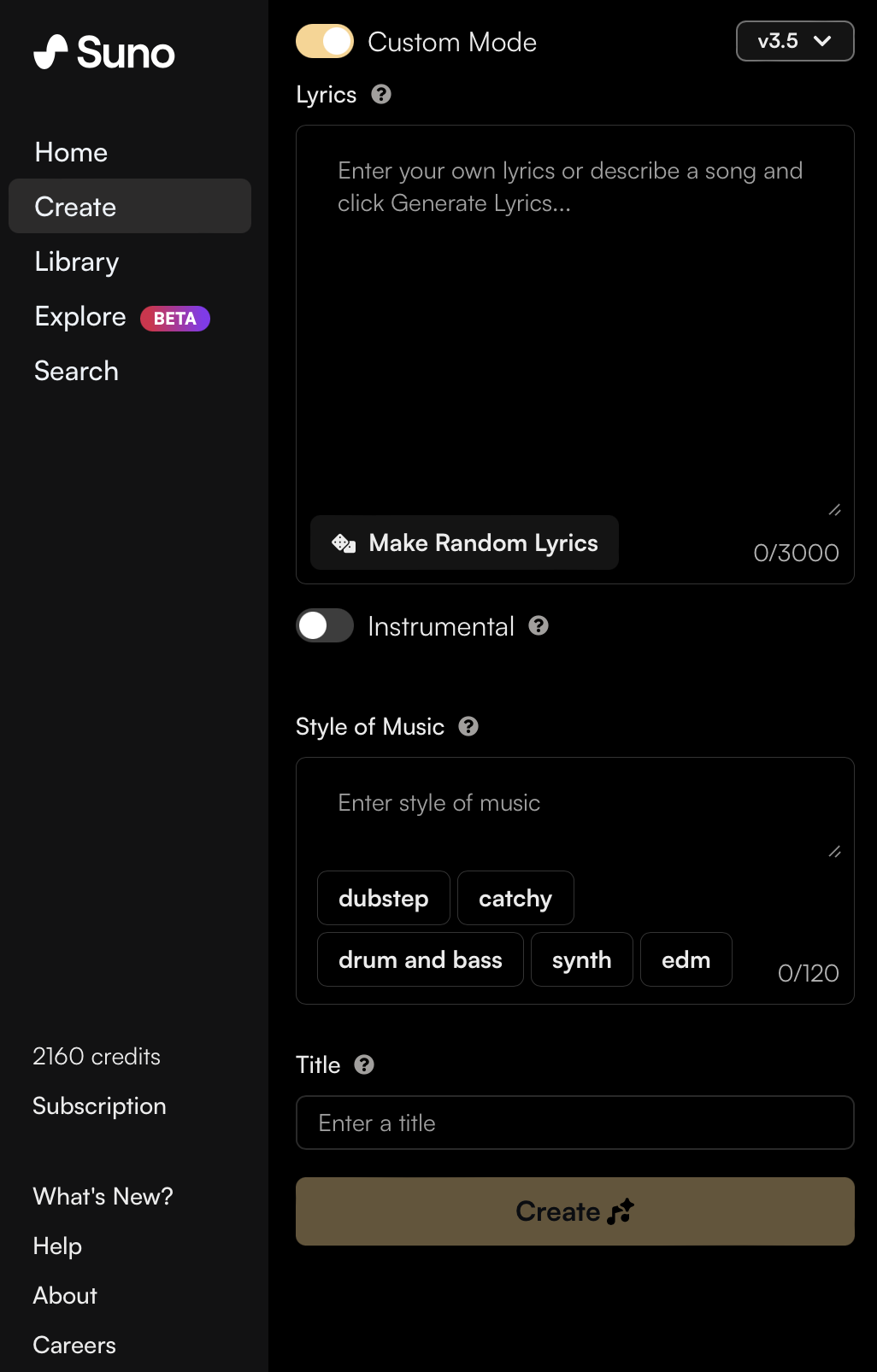Click the Create song button
Screen dimensions: 877x1372
575,1211
